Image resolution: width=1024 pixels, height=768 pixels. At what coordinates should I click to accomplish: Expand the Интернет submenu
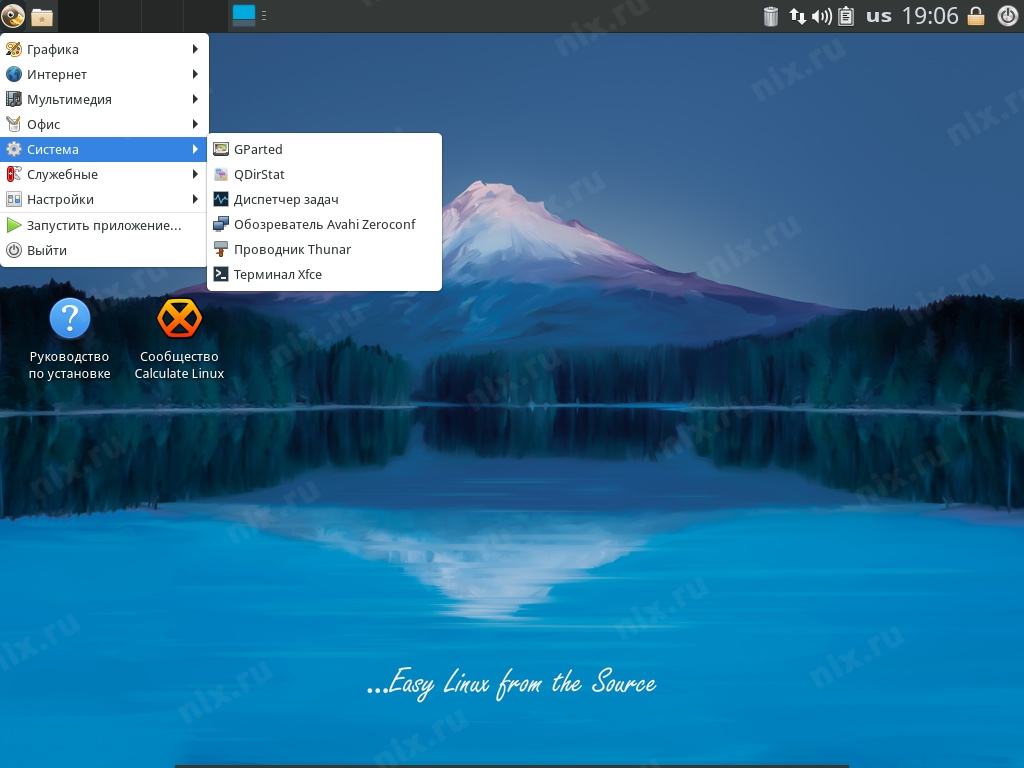click(x=57, y=74)
